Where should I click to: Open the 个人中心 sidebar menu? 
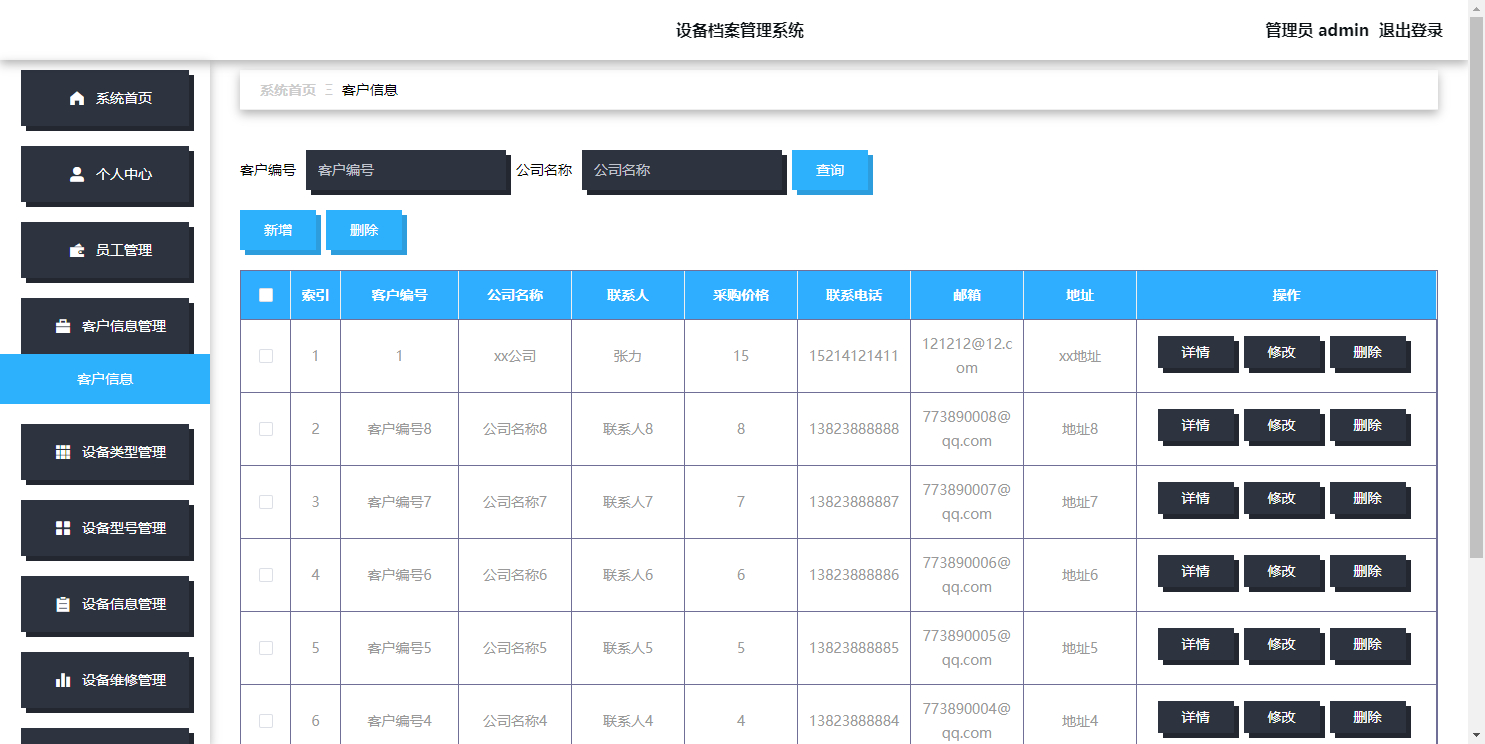tap(105, 174)
